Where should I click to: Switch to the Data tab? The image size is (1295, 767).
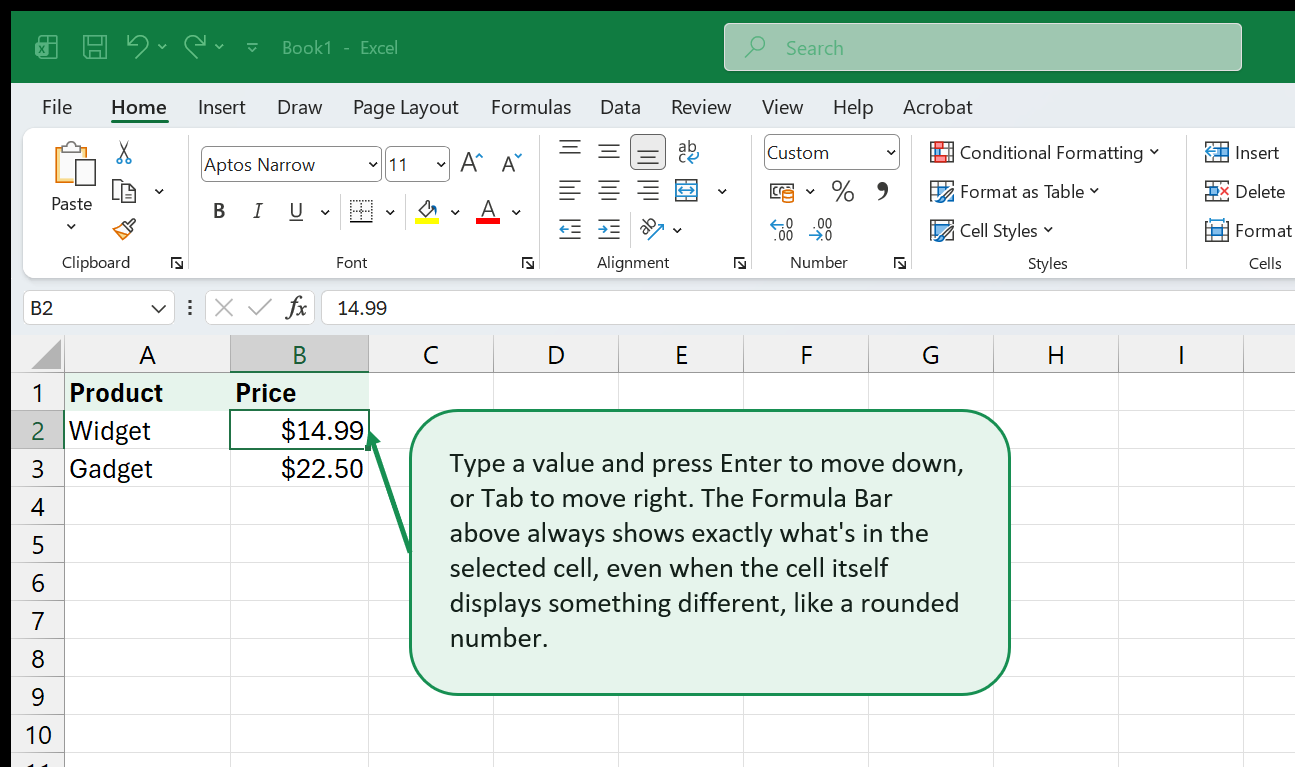click(x=620, y=107)
